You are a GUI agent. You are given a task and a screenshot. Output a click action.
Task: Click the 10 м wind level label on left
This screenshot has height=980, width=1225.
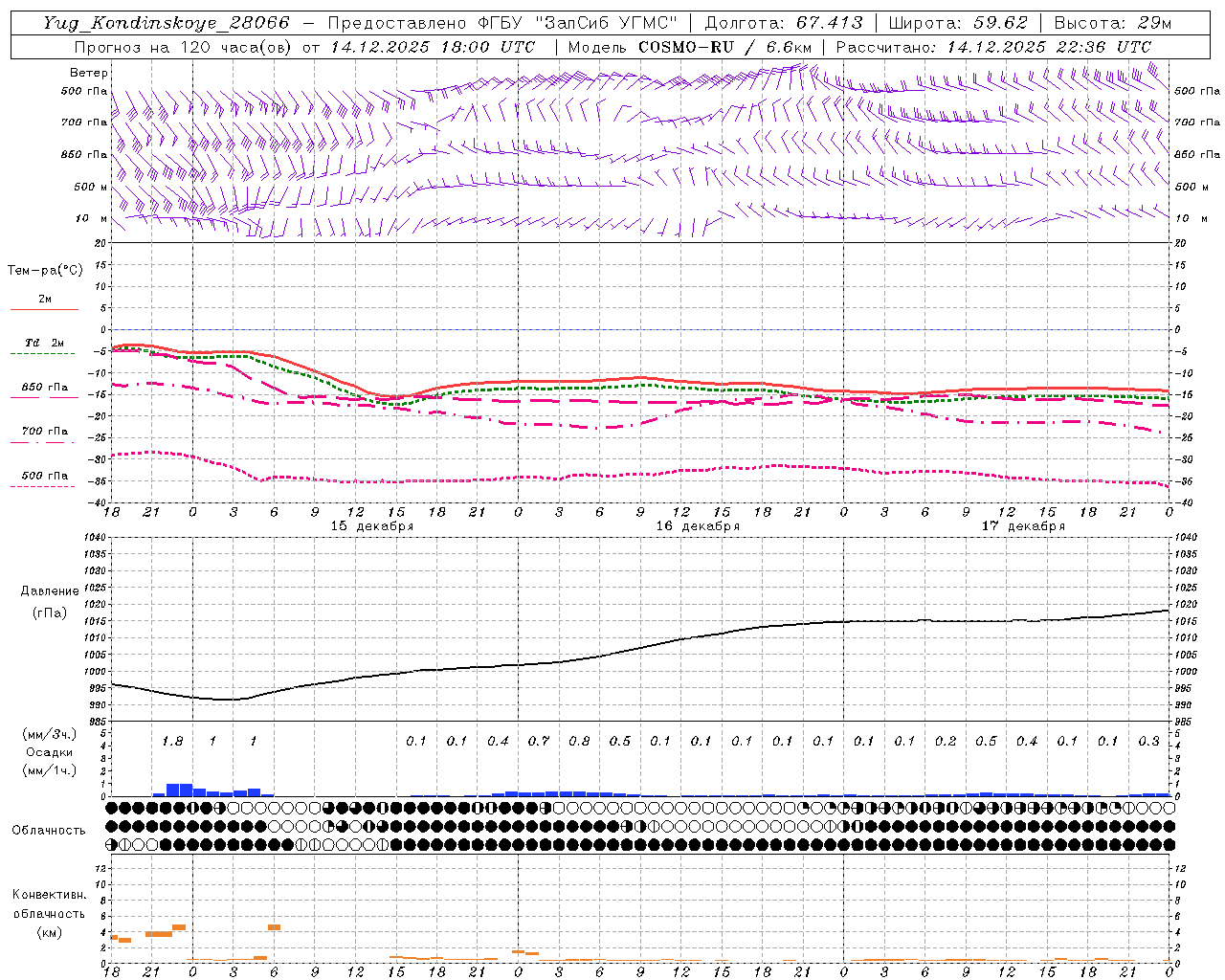pos(92,218)
